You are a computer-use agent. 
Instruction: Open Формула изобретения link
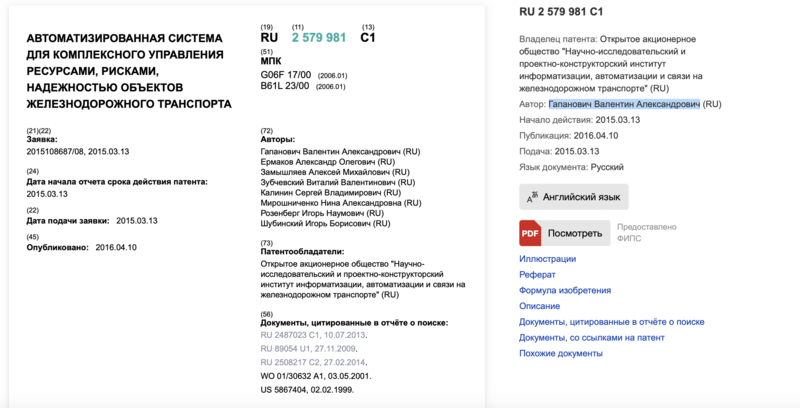click(x=564, y=290)
